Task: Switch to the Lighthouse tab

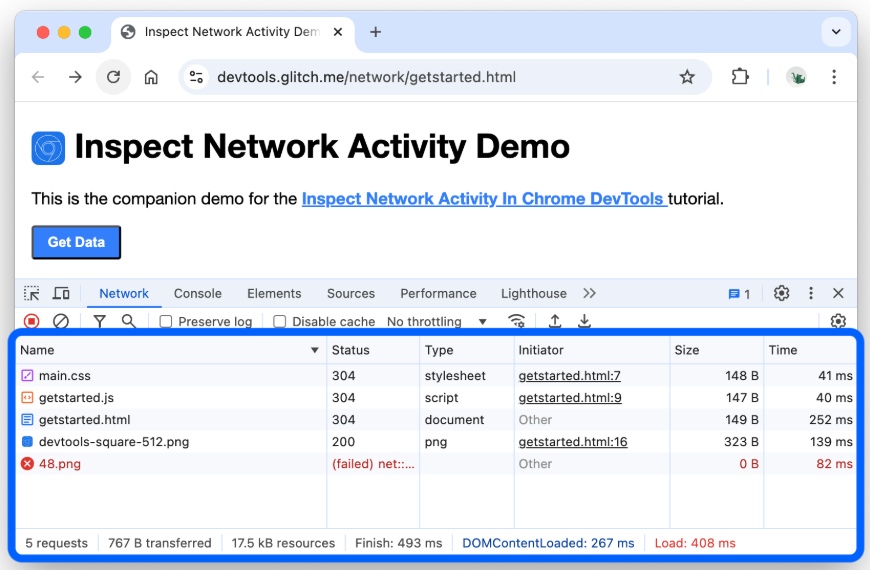Action: pyautogui.click(x=534, y=294)
